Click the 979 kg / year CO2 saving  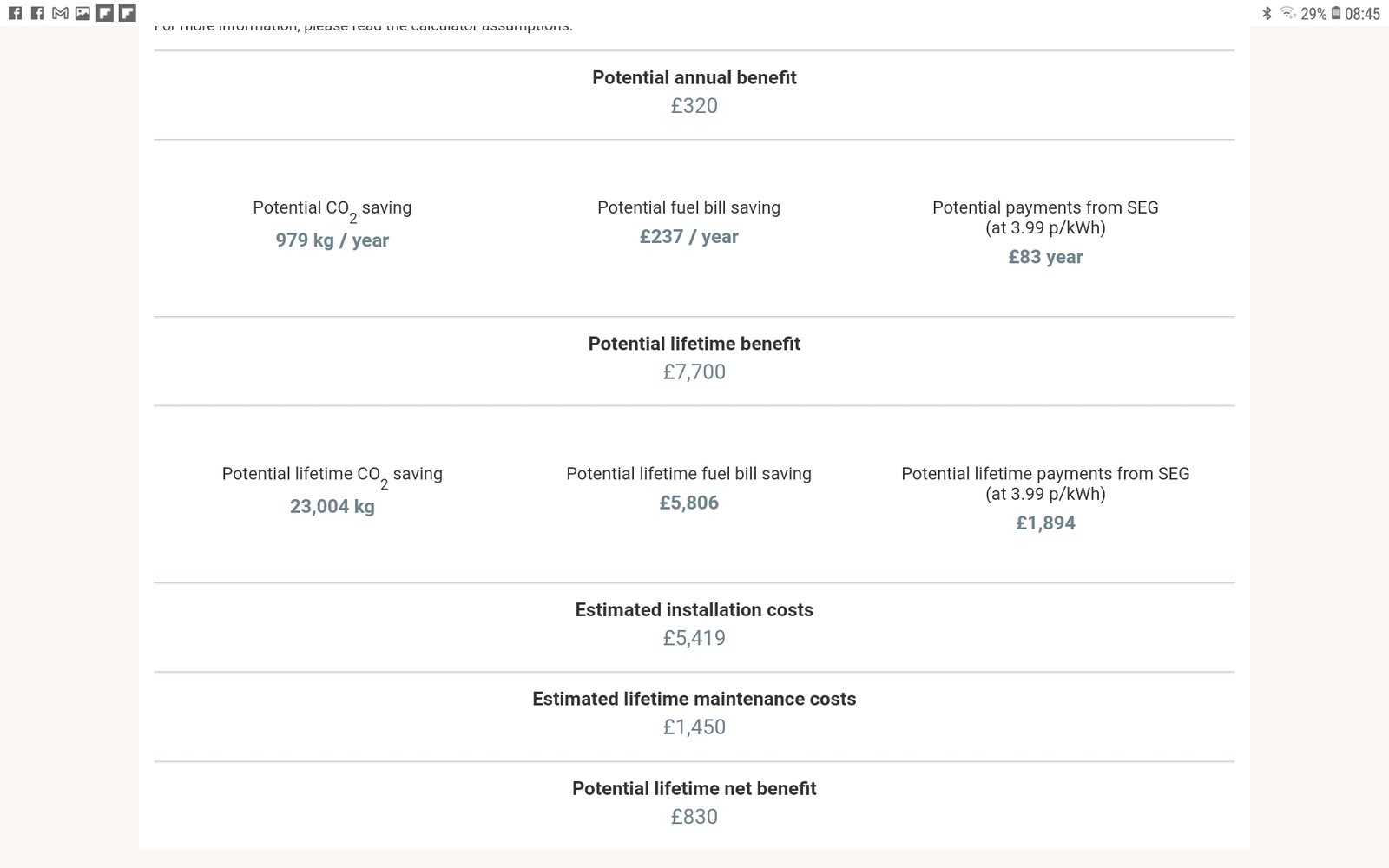click(x=332, y=240)
